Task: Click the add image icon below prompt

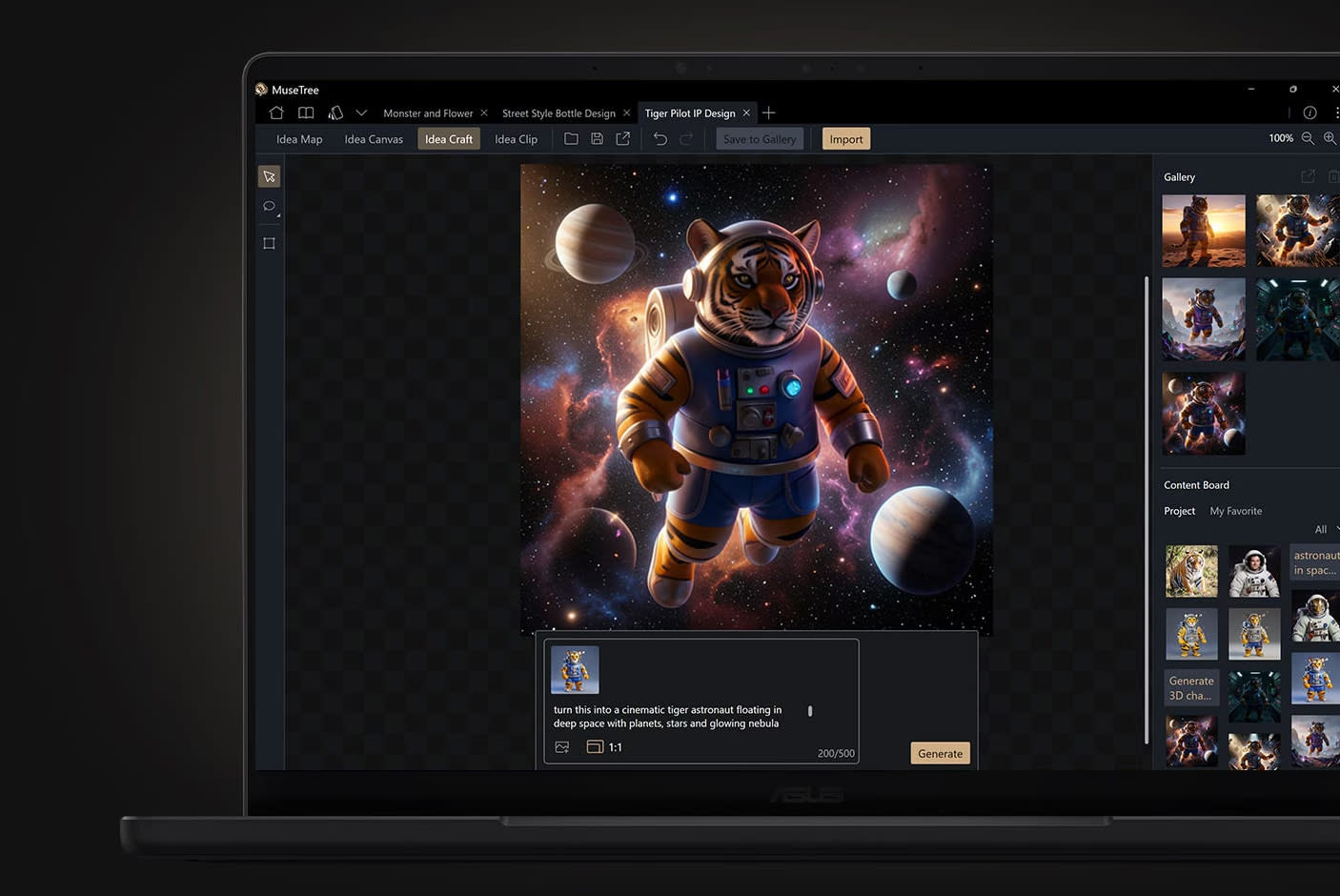Action: (x=562, y=747)
